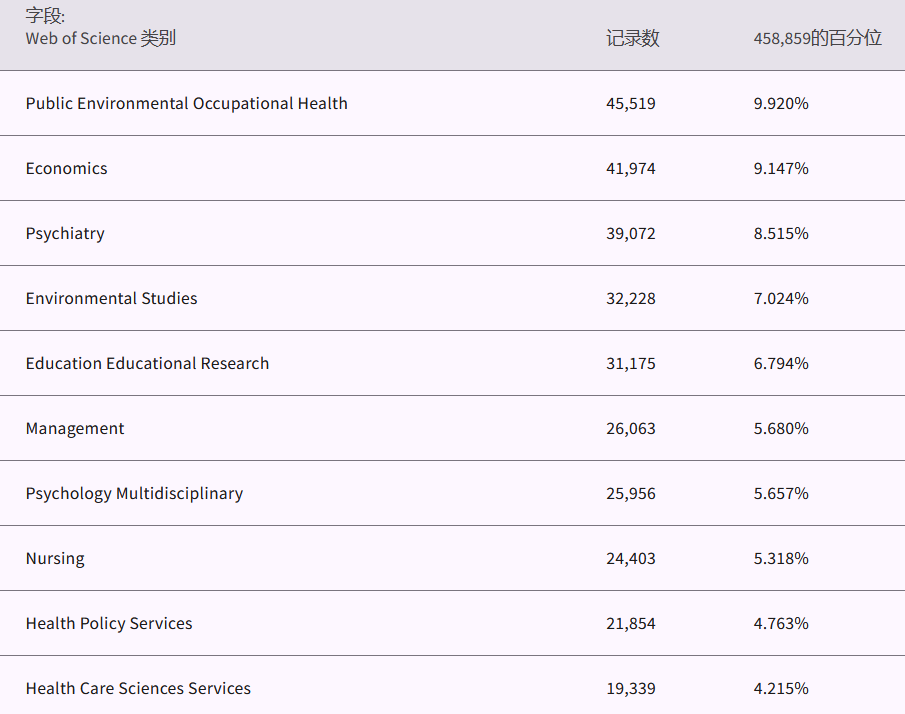Click the 记录数 column header
Image resolution: width=905 pixels, height=714 pixels.
632,38
